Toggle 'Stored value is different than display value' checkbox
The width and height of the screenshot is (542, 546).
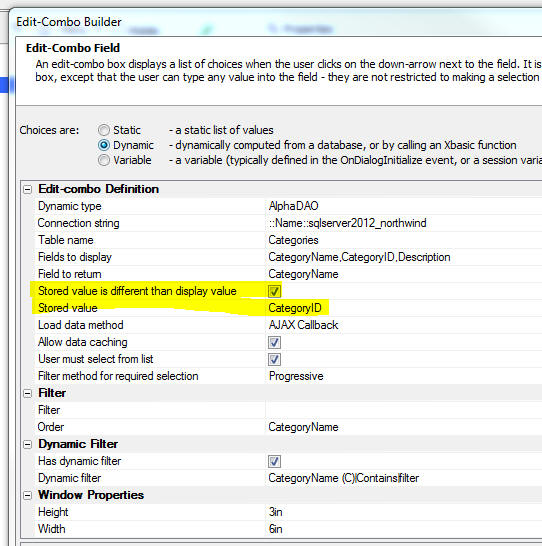(274, 291)
